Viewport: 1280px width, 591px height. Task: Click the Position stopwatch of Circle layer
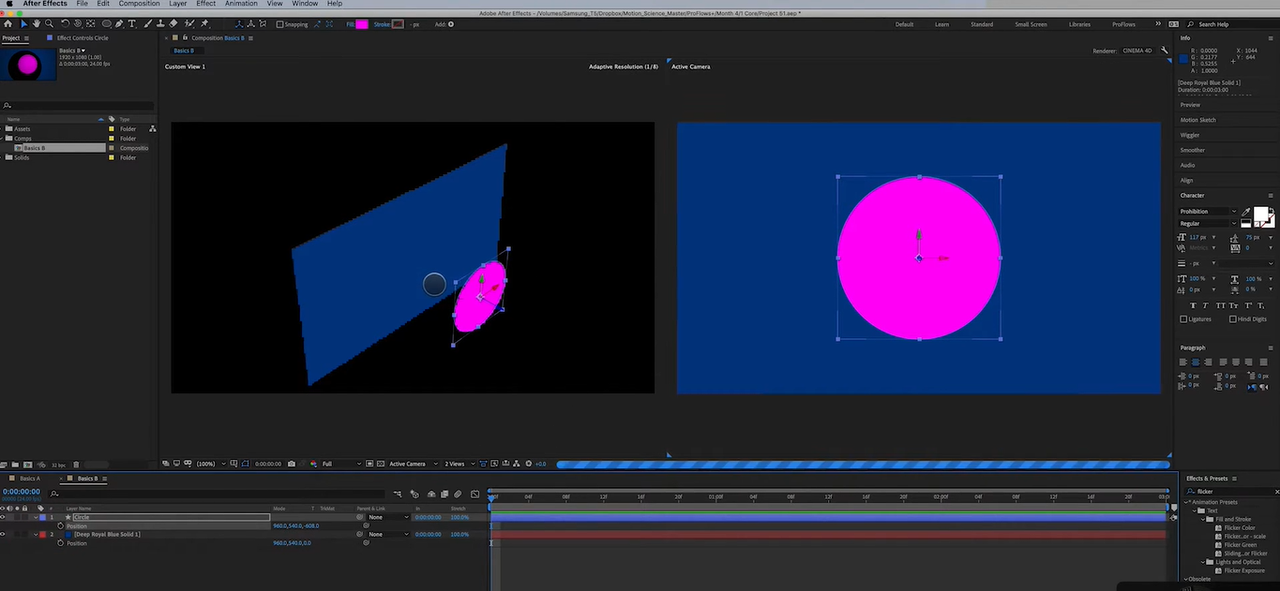[x=60, y=526]
